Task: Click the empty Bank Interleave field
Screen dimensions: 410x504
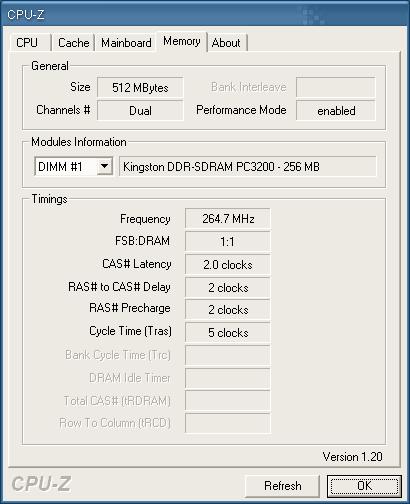Action: [336, 87]
